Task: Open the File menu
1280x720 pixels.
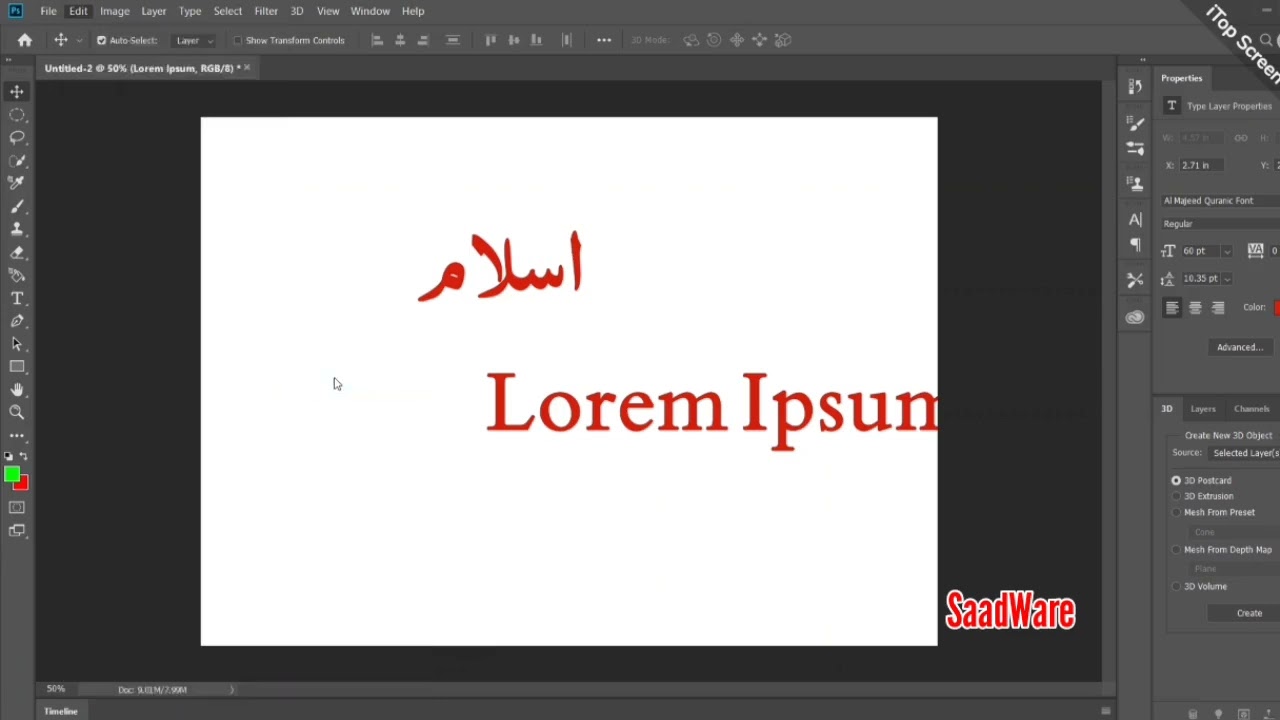Action: click(48, 11)
